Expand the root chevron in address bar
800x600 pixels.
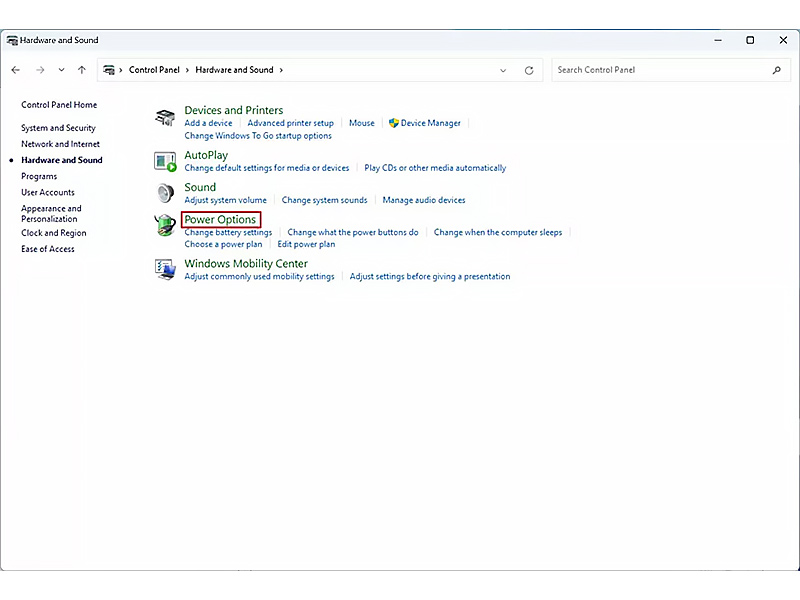(x=121, y=70)
